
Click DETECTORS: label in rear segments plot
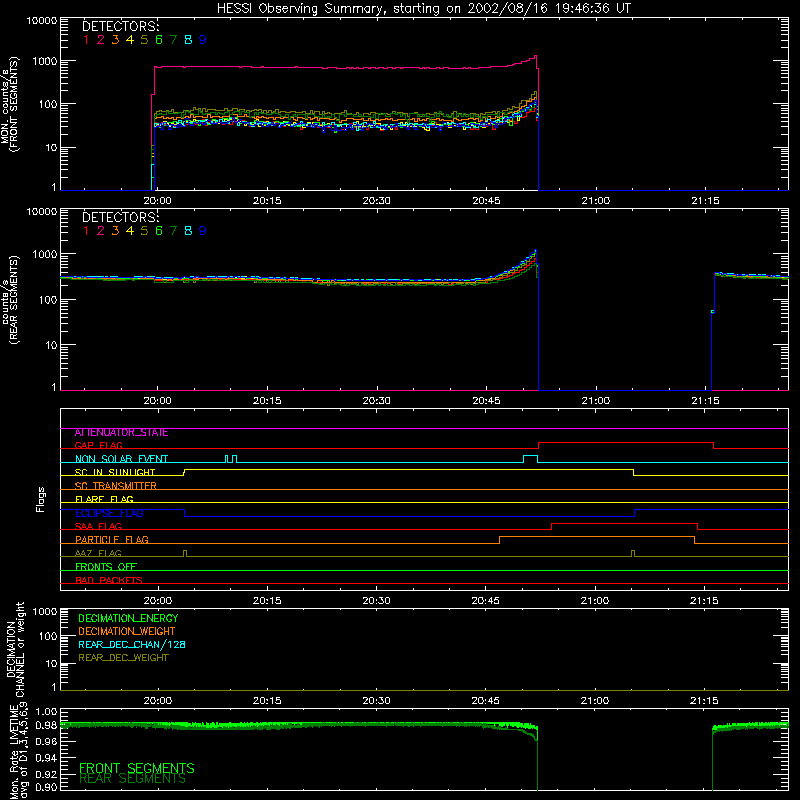point(121,217)
